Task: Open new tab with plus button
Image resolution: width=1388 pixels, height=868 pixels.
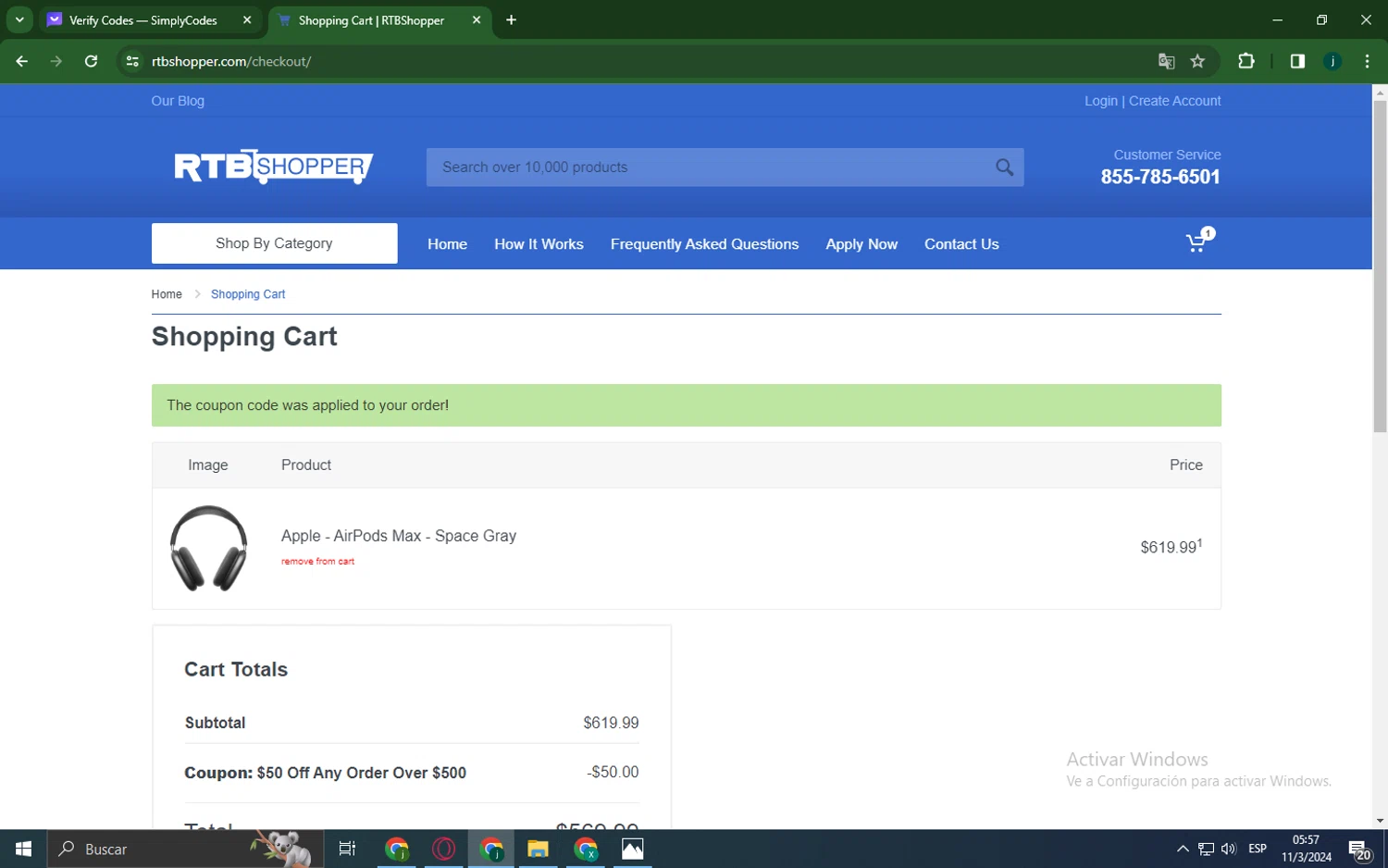Action: coord(511,19)
